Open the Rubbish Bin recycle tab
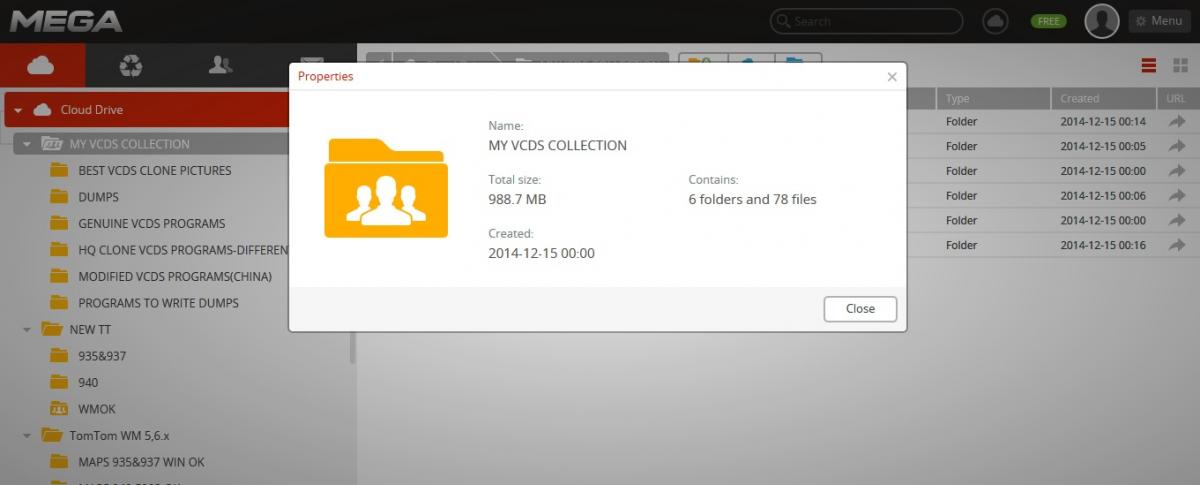Viewport: 1200px width, 485px height. click(131, 66)
